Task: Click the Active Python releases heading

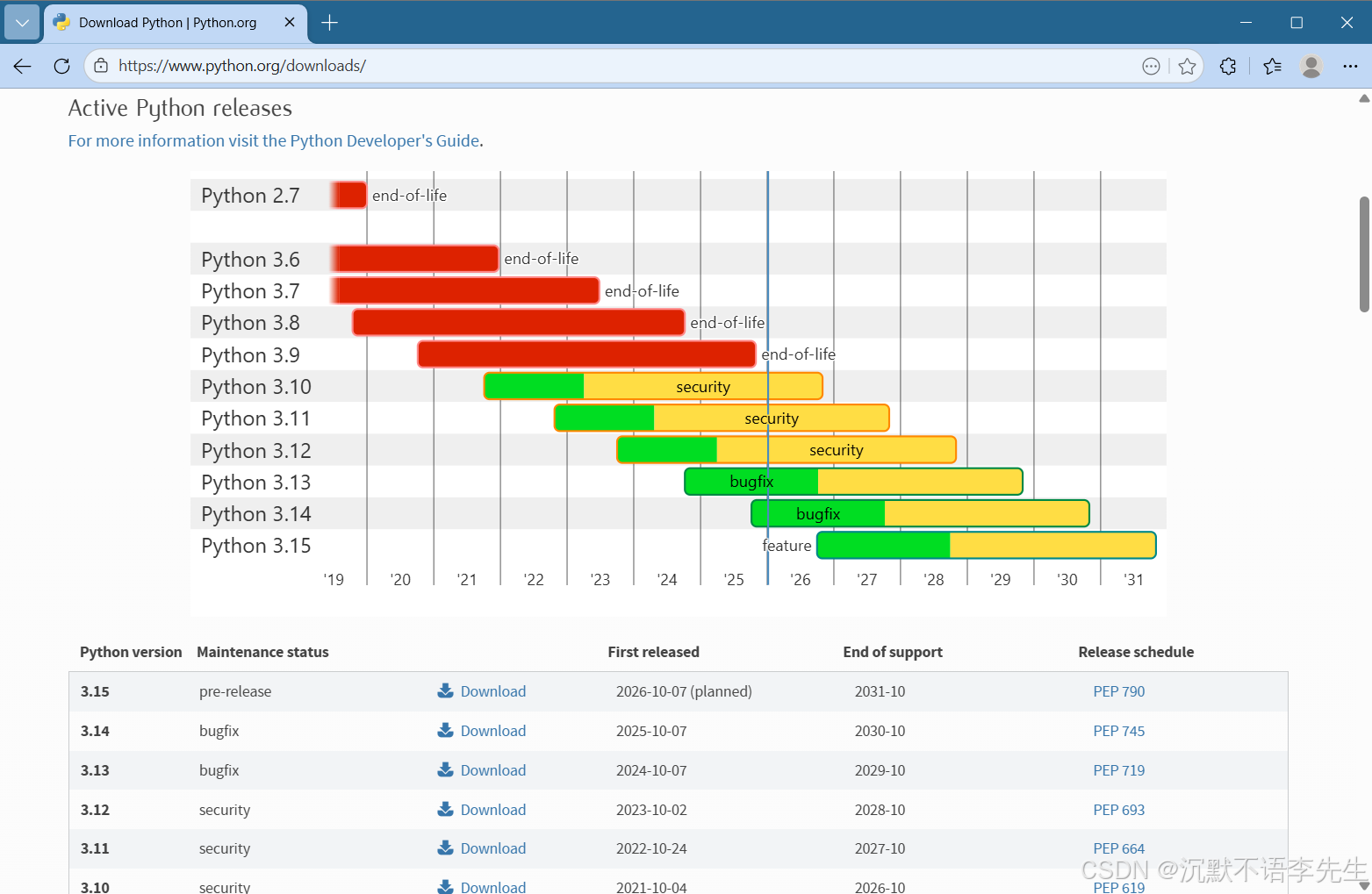Action: tap(180, 108)
